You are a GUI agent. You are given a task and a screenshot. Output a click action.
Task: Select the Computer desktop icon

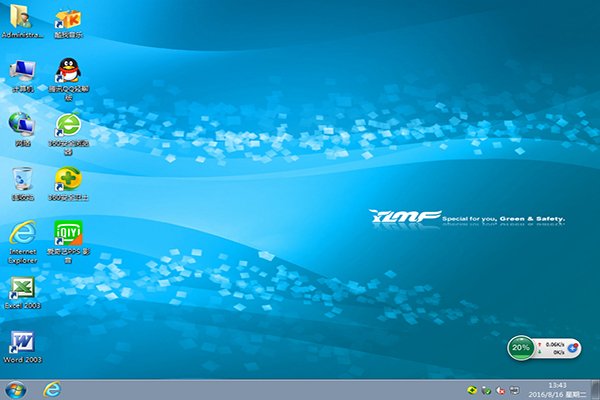[22, 72]
